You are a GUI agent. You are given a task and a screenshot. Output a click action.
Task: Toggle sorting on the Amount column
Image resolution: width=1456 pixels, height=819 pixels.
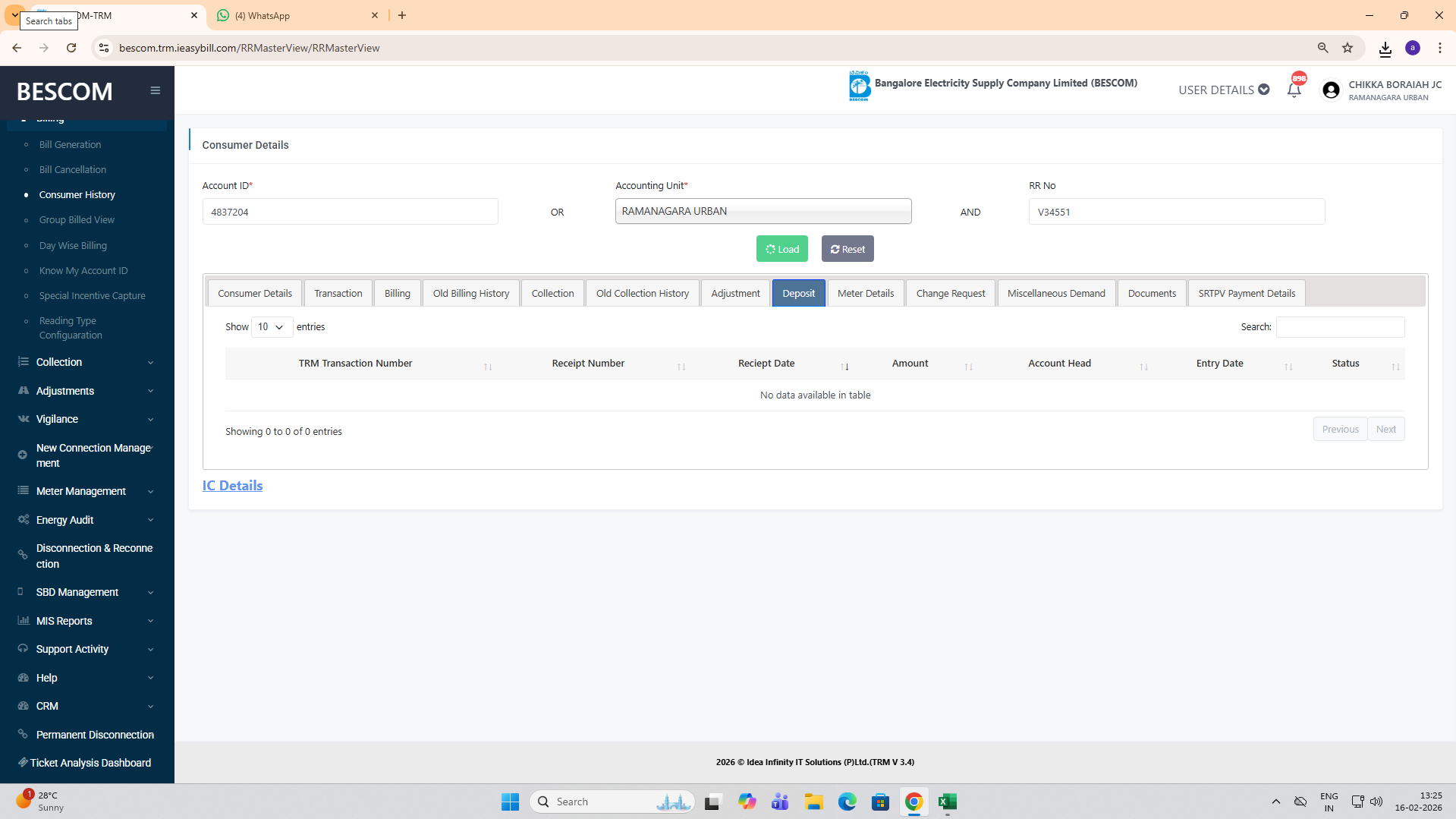(x=910, y=364)
